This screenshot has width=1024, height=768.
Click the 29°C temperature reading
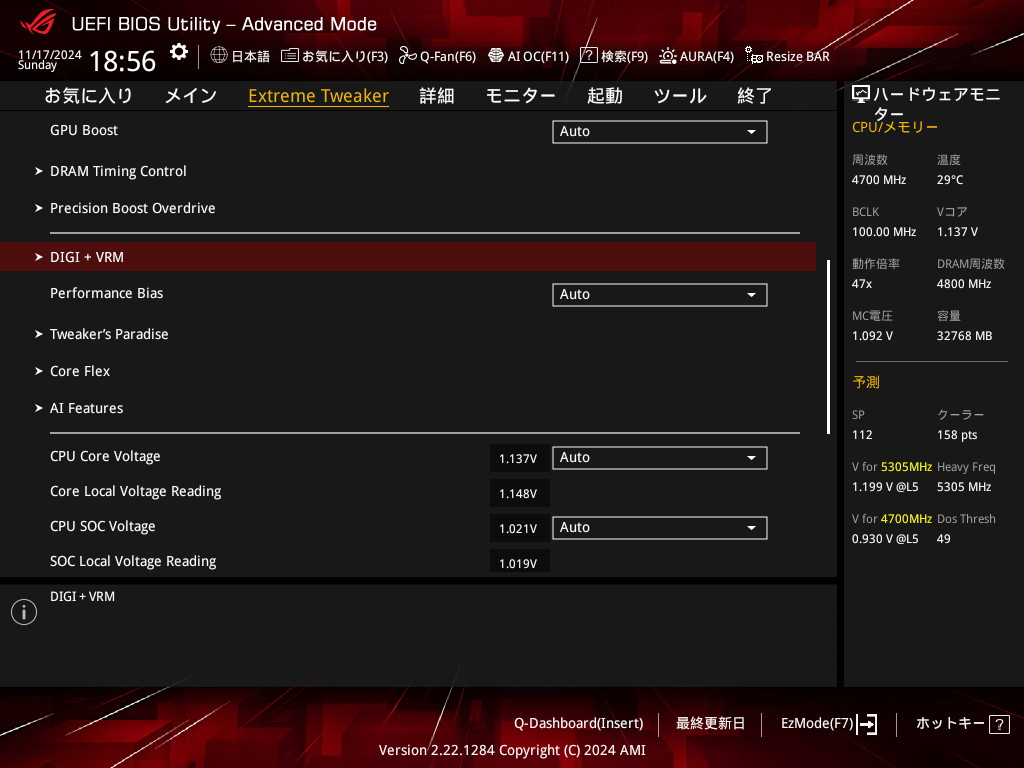tap(950, 180)
